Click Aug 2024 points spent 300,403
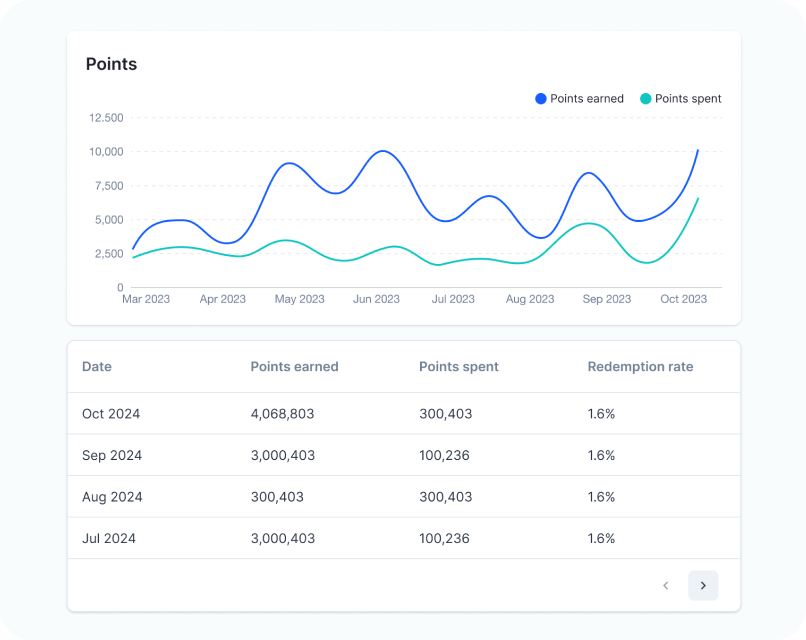The height and width of the screenshot is (640, 806). click(446, 497)
